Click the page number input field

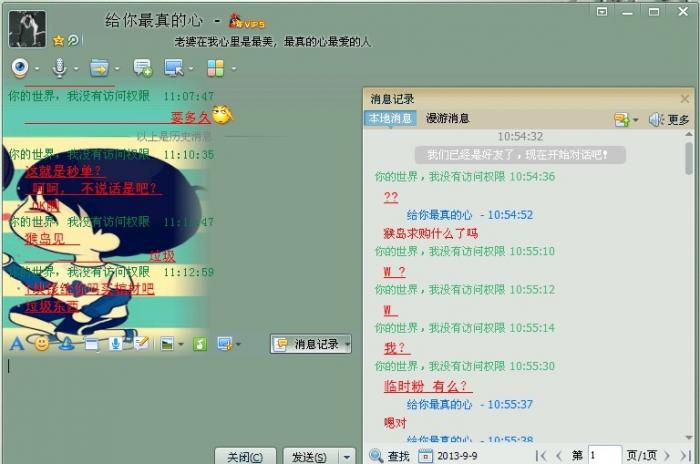click(x=605, y=456)
